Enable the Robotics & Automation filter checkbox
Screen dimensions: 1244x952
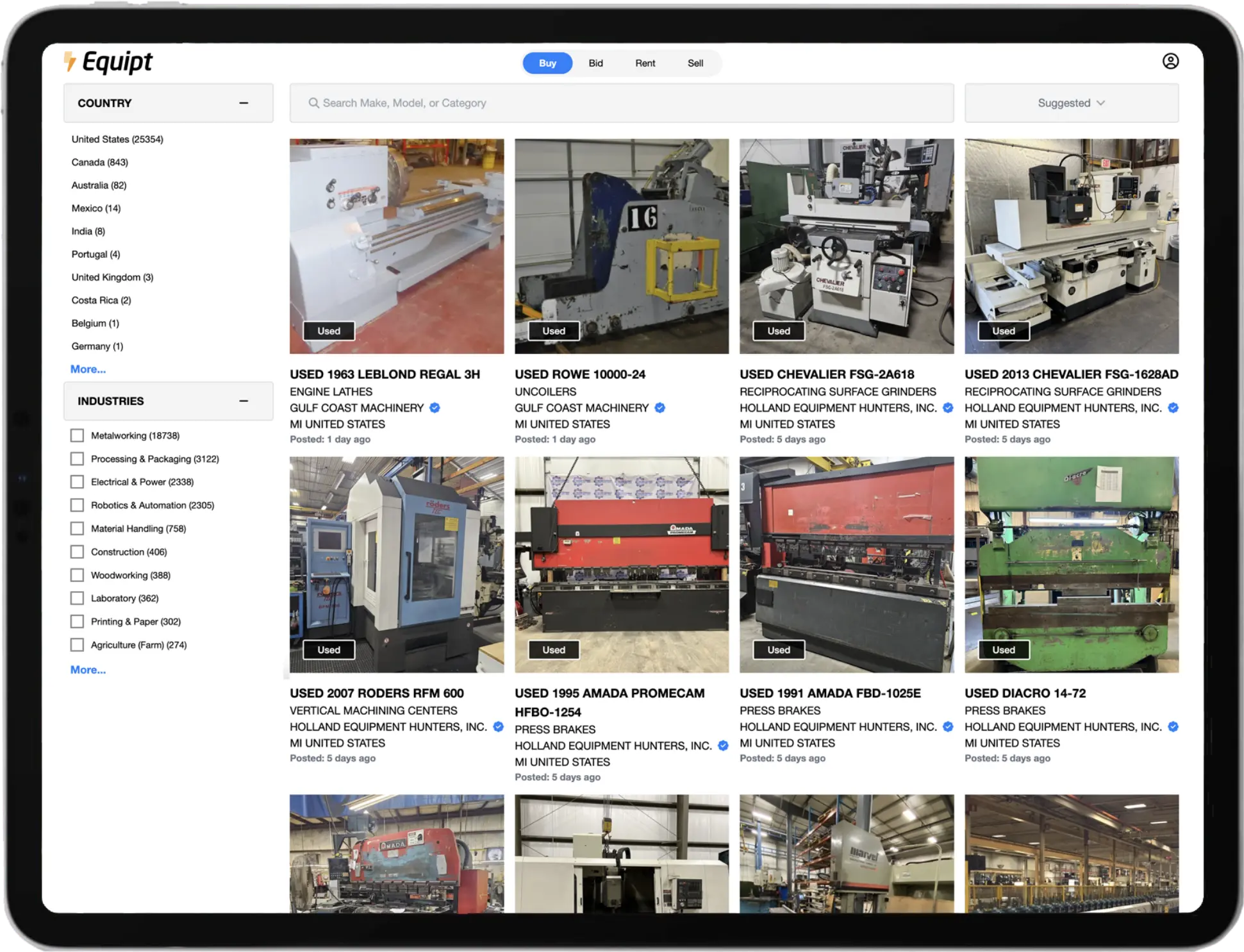[77, 505]
